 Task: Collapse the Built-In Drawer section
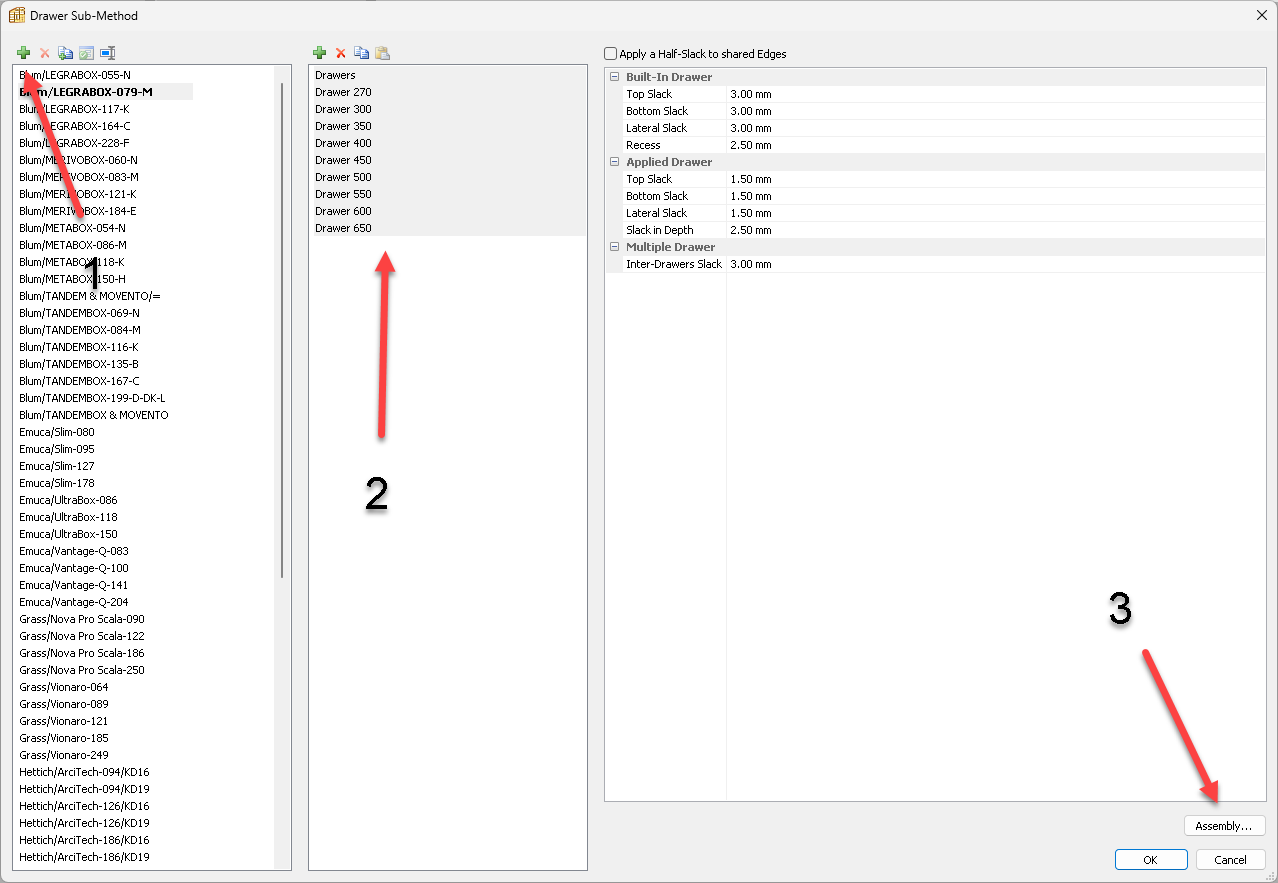tap(614, 77)
